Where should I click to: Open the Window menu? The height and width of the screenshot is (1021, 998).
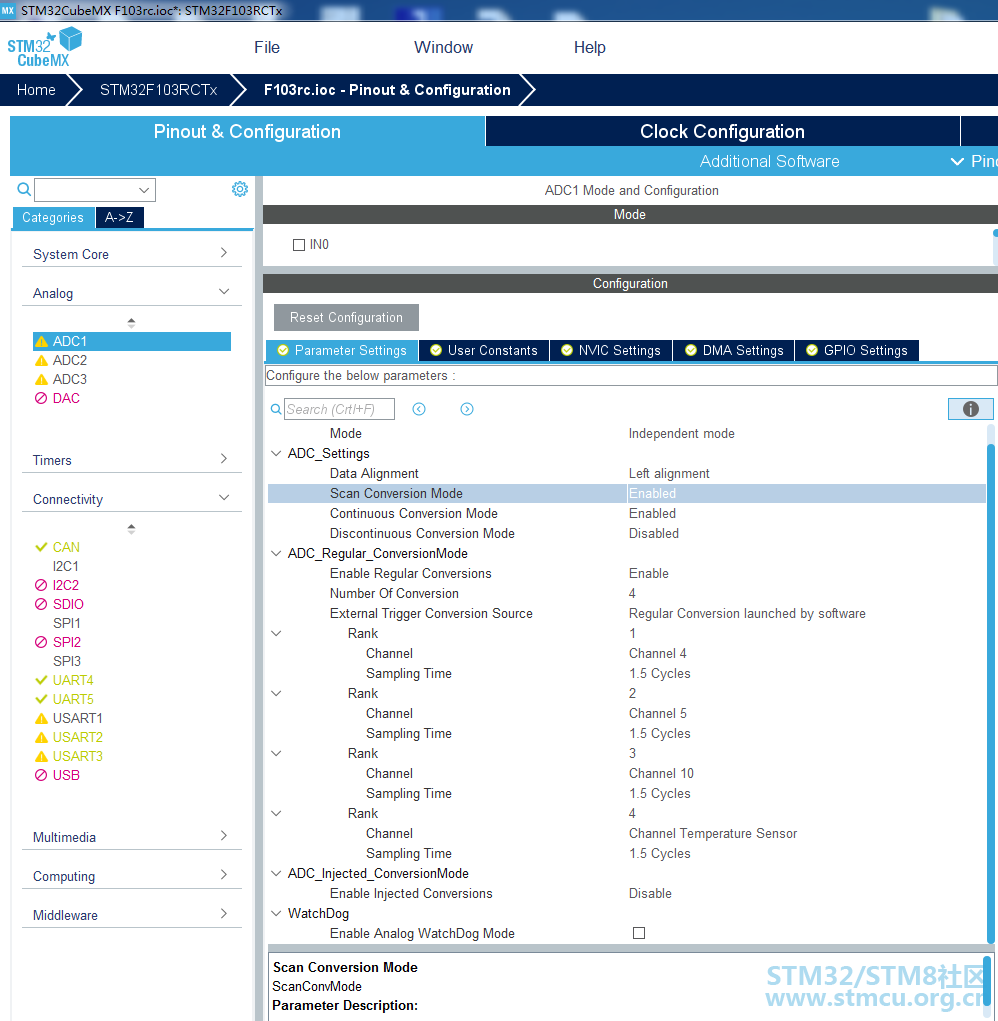coord(443,48)
